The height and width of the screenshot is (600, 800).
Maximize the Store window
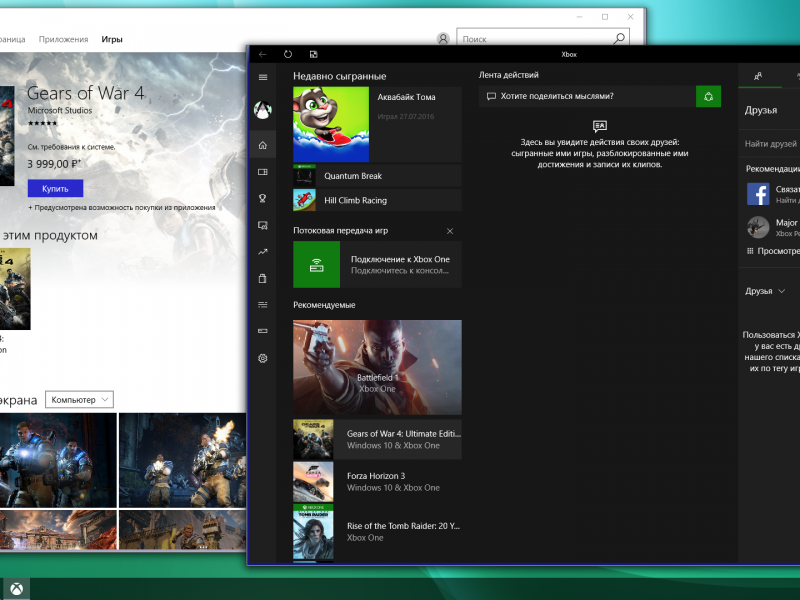(x=605, y=17)
